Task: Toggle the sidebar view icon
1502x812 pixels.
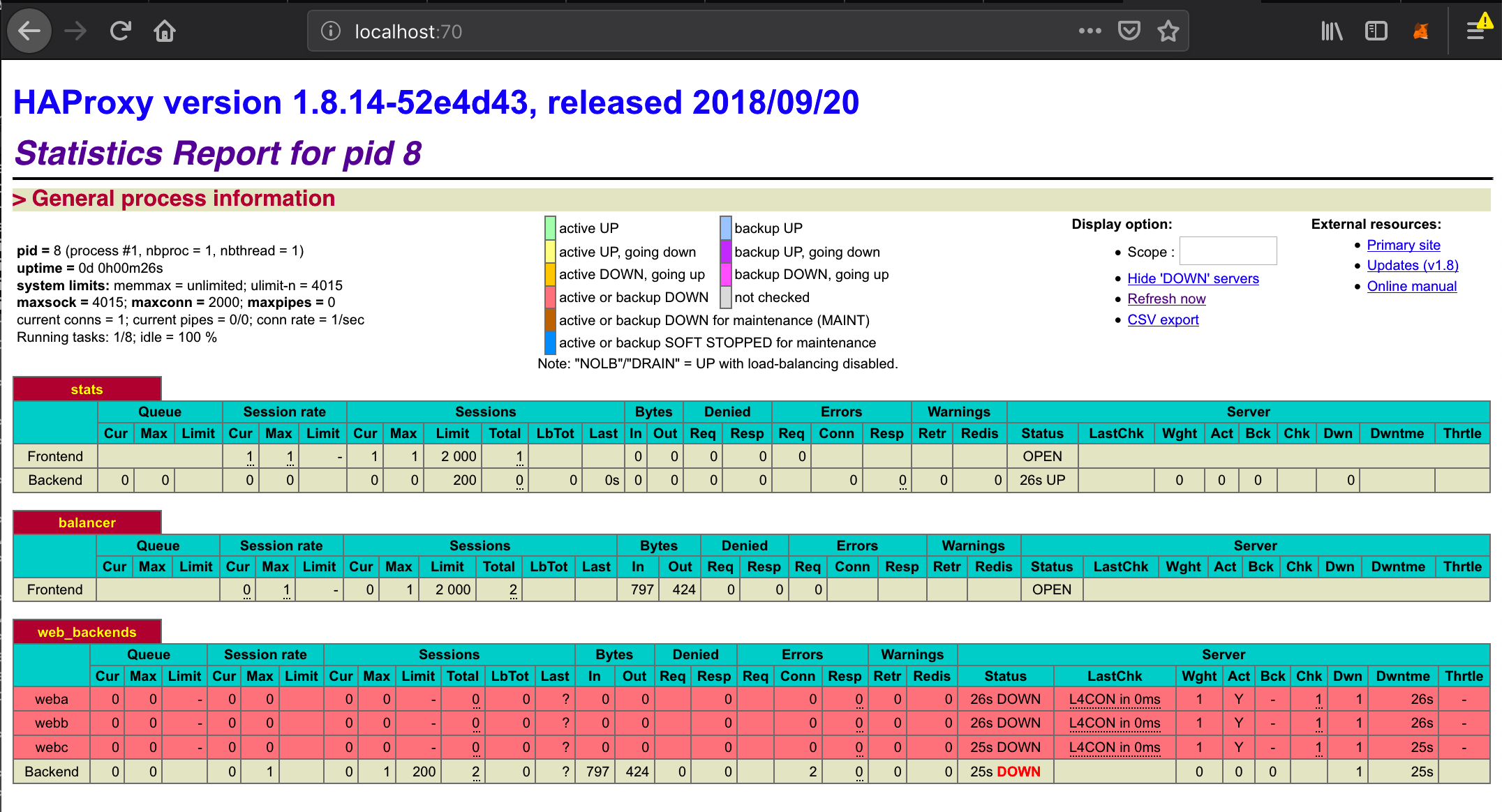Action: [1376, 31]
